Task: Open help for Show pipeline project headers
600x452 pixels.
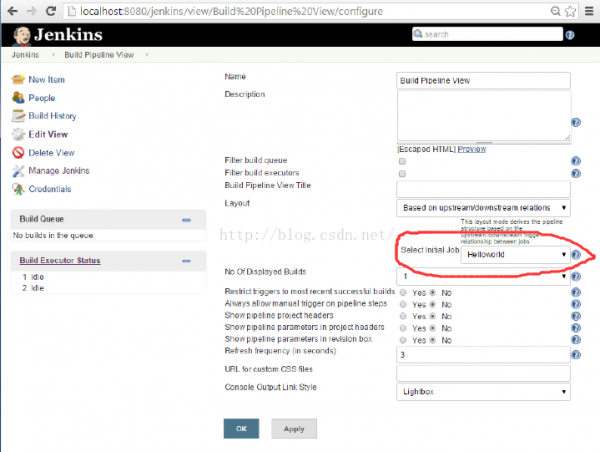Action: tap(576, 316)
